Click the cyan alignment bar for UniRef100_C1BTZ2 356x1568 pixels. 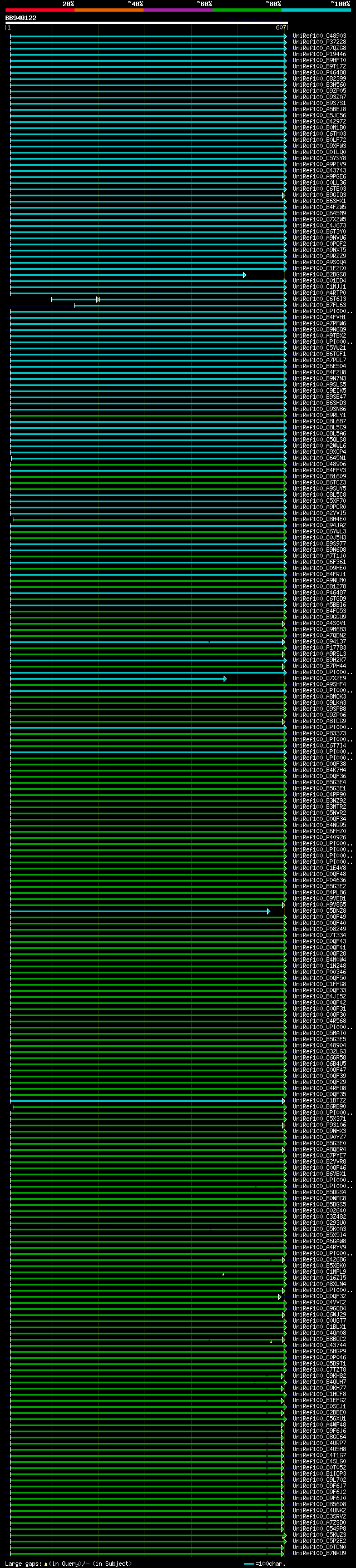click(147, 1101)
